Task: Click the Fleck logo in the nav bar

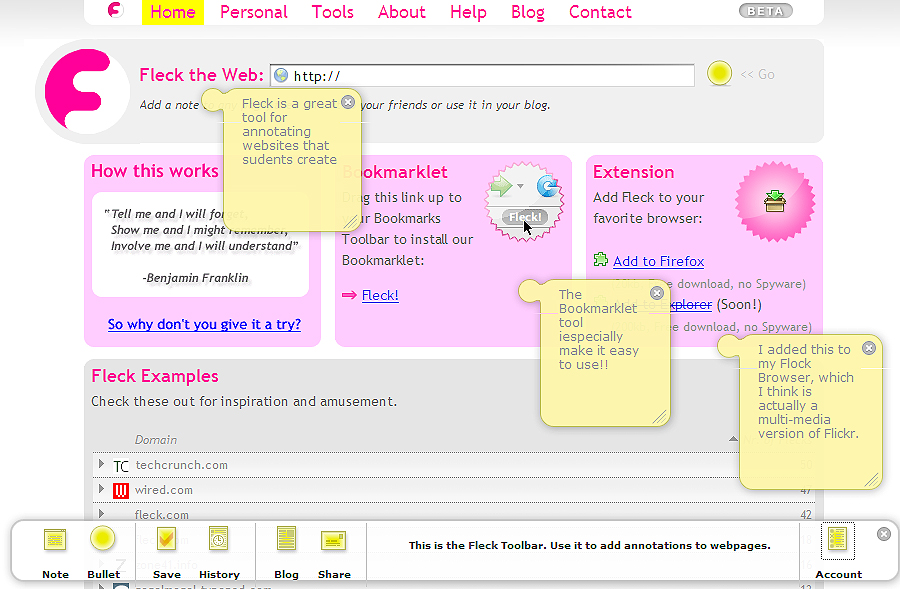Action: click(115, 10)
